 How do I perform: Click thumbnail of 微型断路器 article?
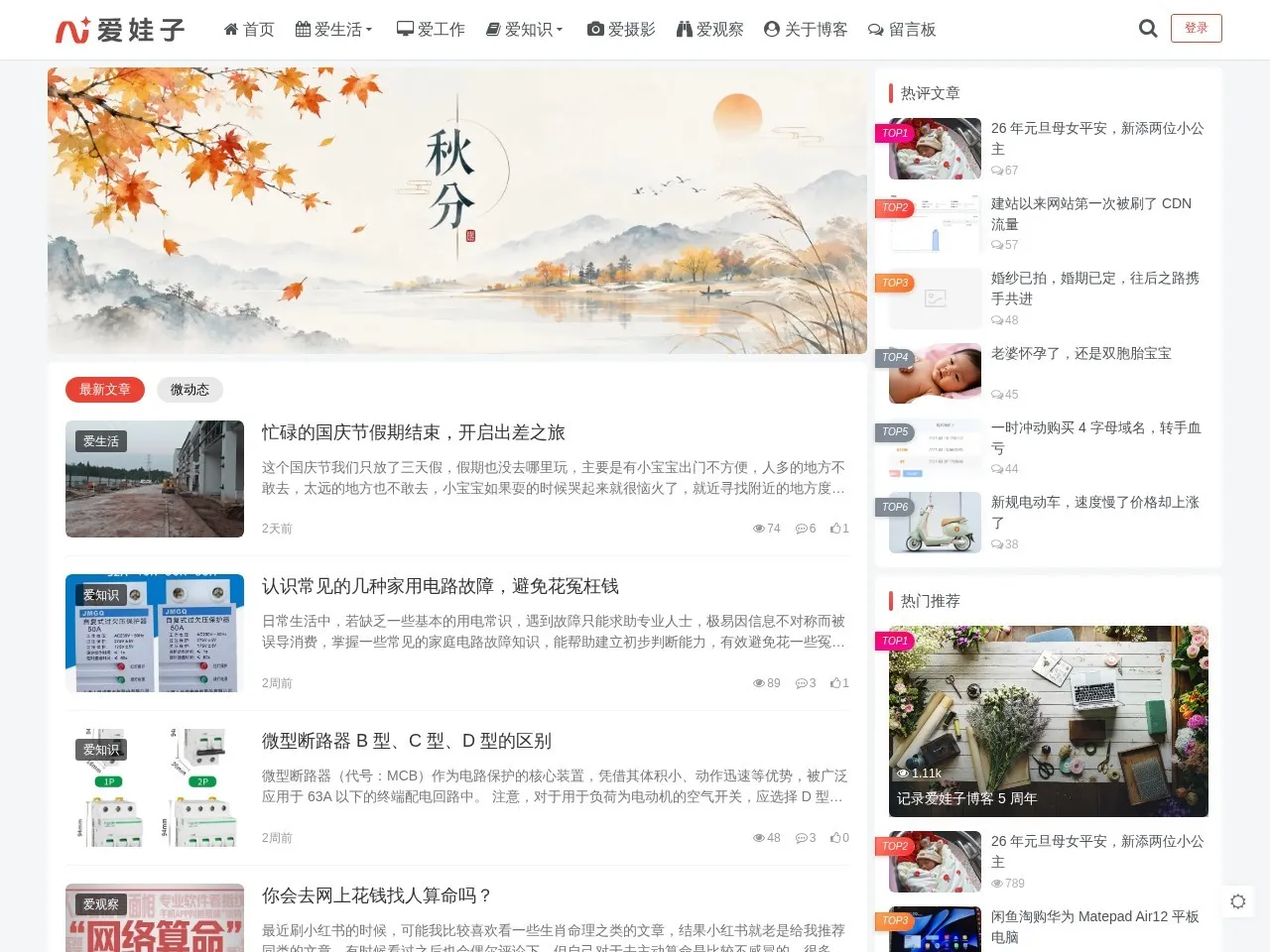155,787
